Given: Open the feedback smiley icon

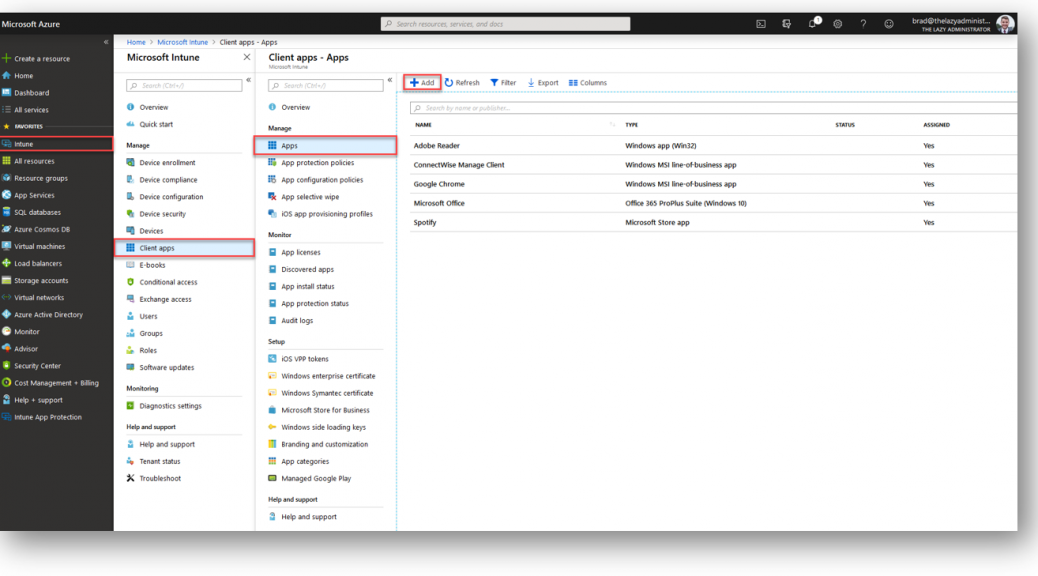Looking at the screenshot, I should (889, 24).
